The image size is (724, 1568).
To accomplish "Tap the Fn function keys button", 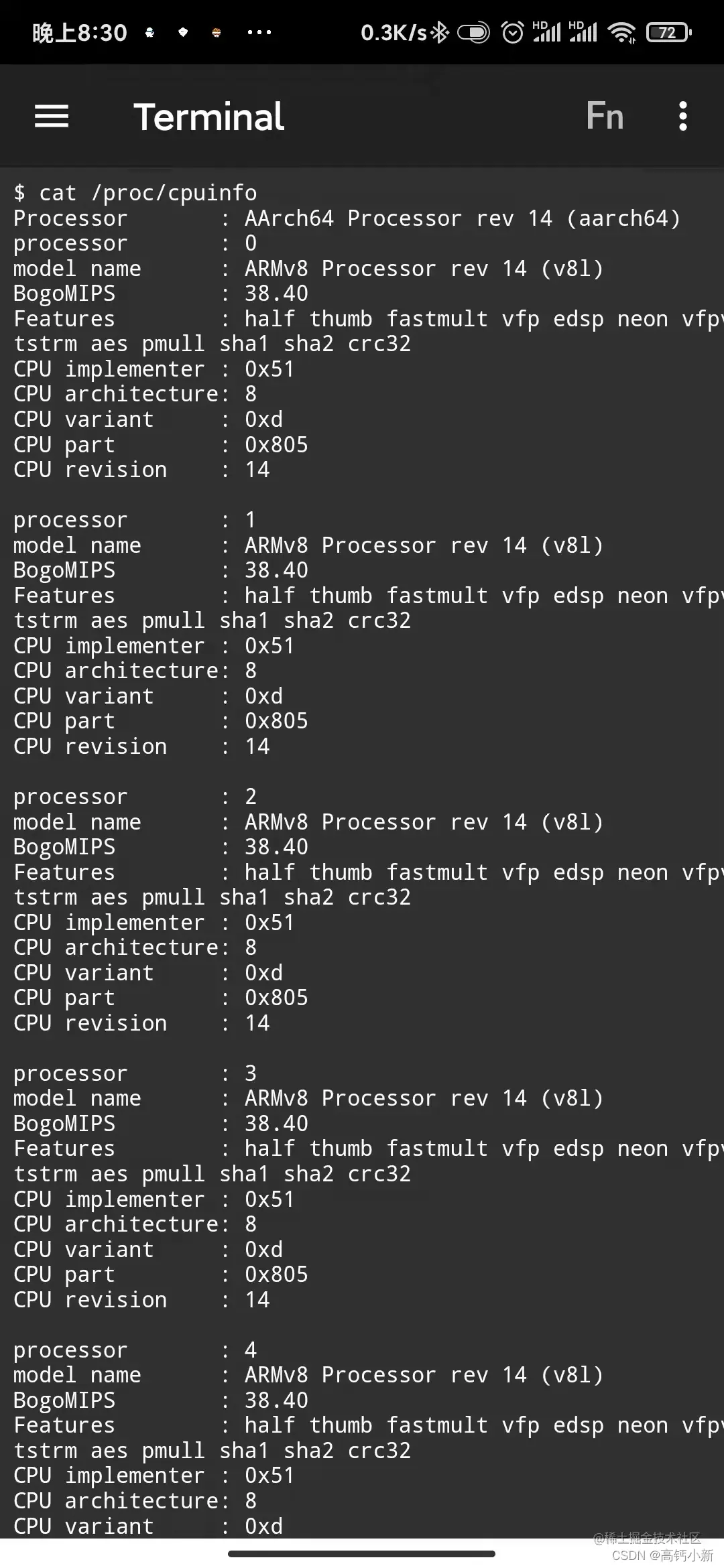I will (605, 116).
